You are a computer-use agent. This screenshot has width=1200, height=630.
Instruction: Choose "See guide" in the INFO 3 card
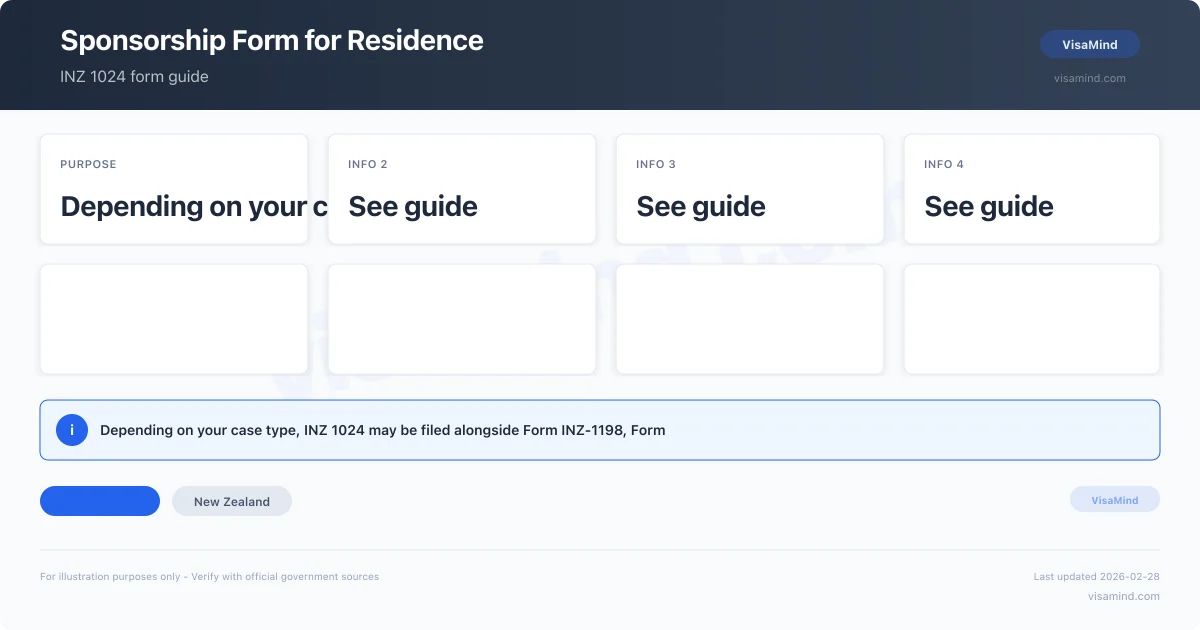tap(701, 206)
